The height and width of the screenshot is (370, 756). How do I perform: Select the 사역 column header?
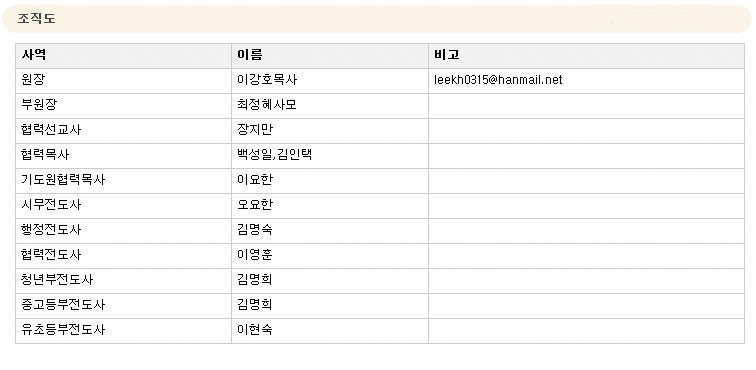(x=34, y=55)
